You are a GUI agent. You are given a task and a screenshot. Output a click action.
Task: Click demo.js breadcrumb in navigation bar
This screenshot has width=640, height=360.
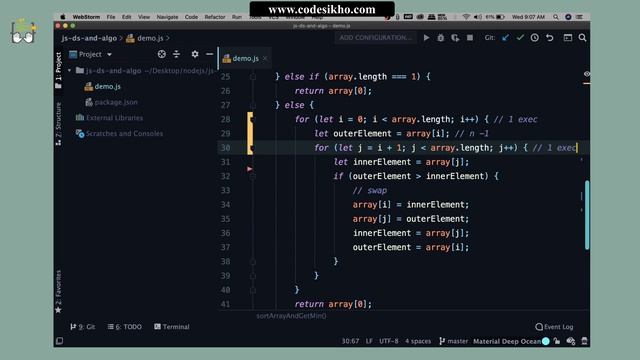(x=145, y=38)
